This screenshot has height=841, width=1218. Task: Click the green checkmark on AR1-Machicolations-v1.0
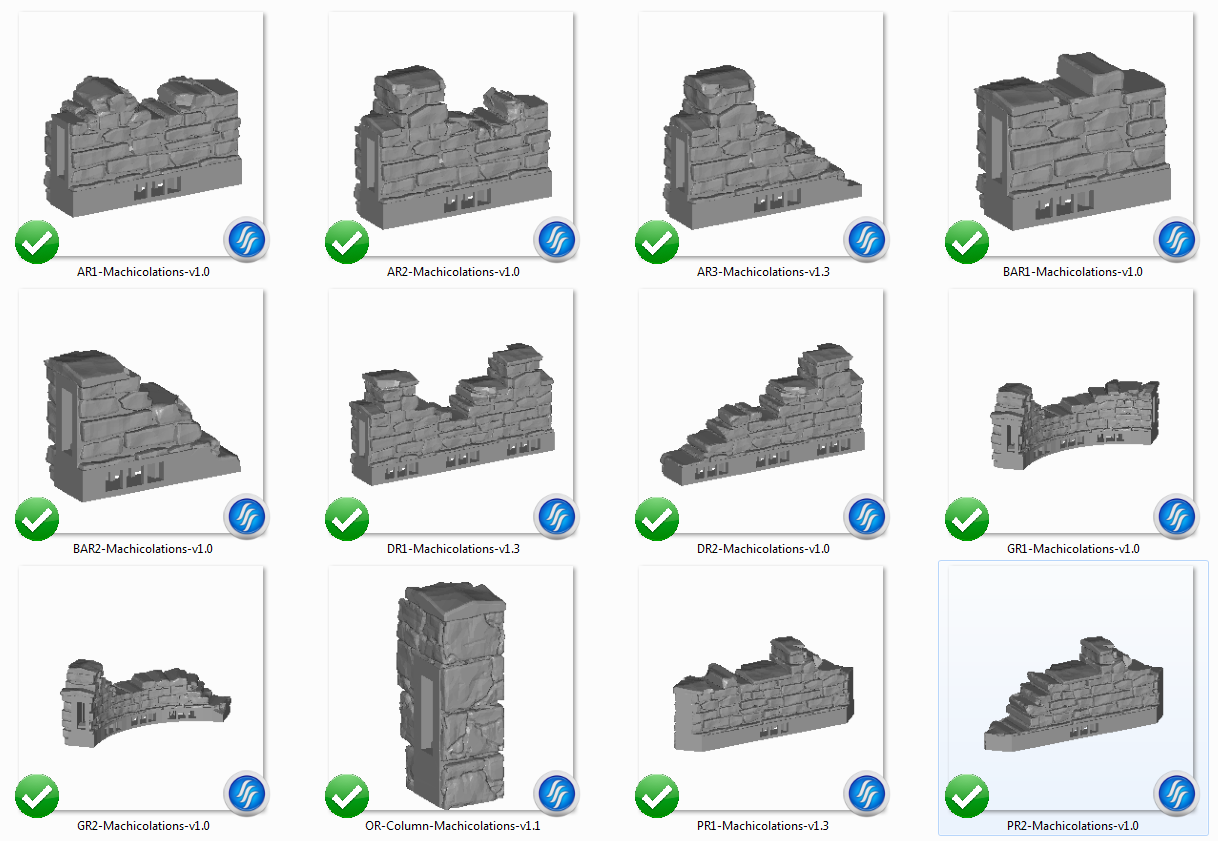(37, 242)
